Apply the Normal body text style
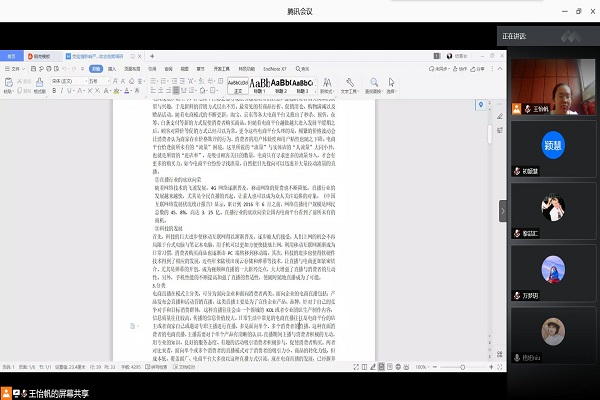Image resolution: width=600 pixels, height=400 pixels. click(x=238, y=86)
